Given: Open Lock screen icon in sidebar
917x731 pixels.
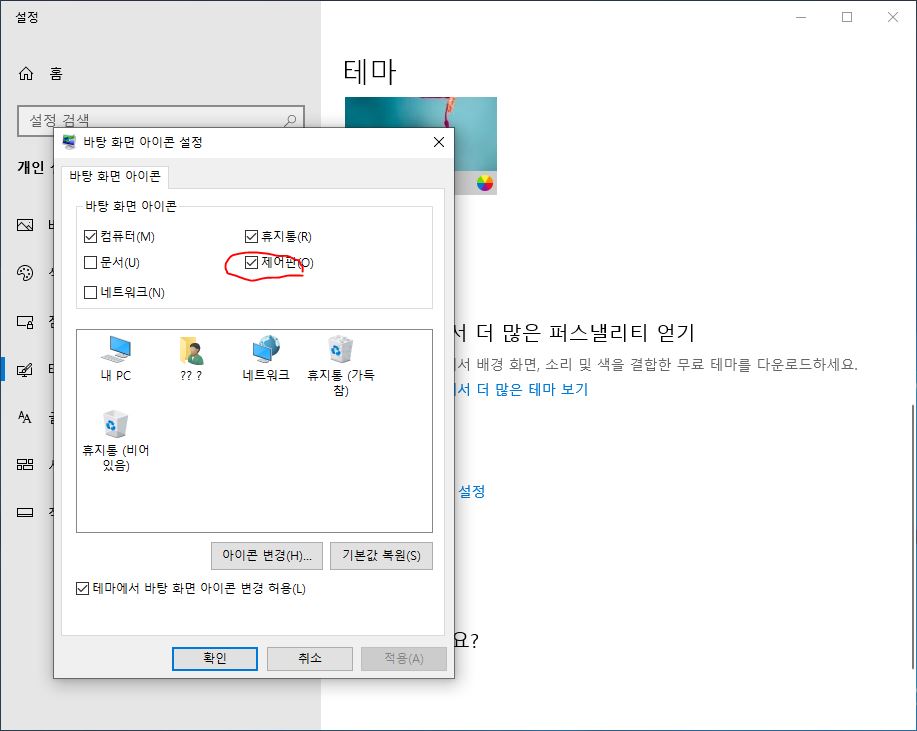Looking at the screenshot, I should tap(25, 322).
